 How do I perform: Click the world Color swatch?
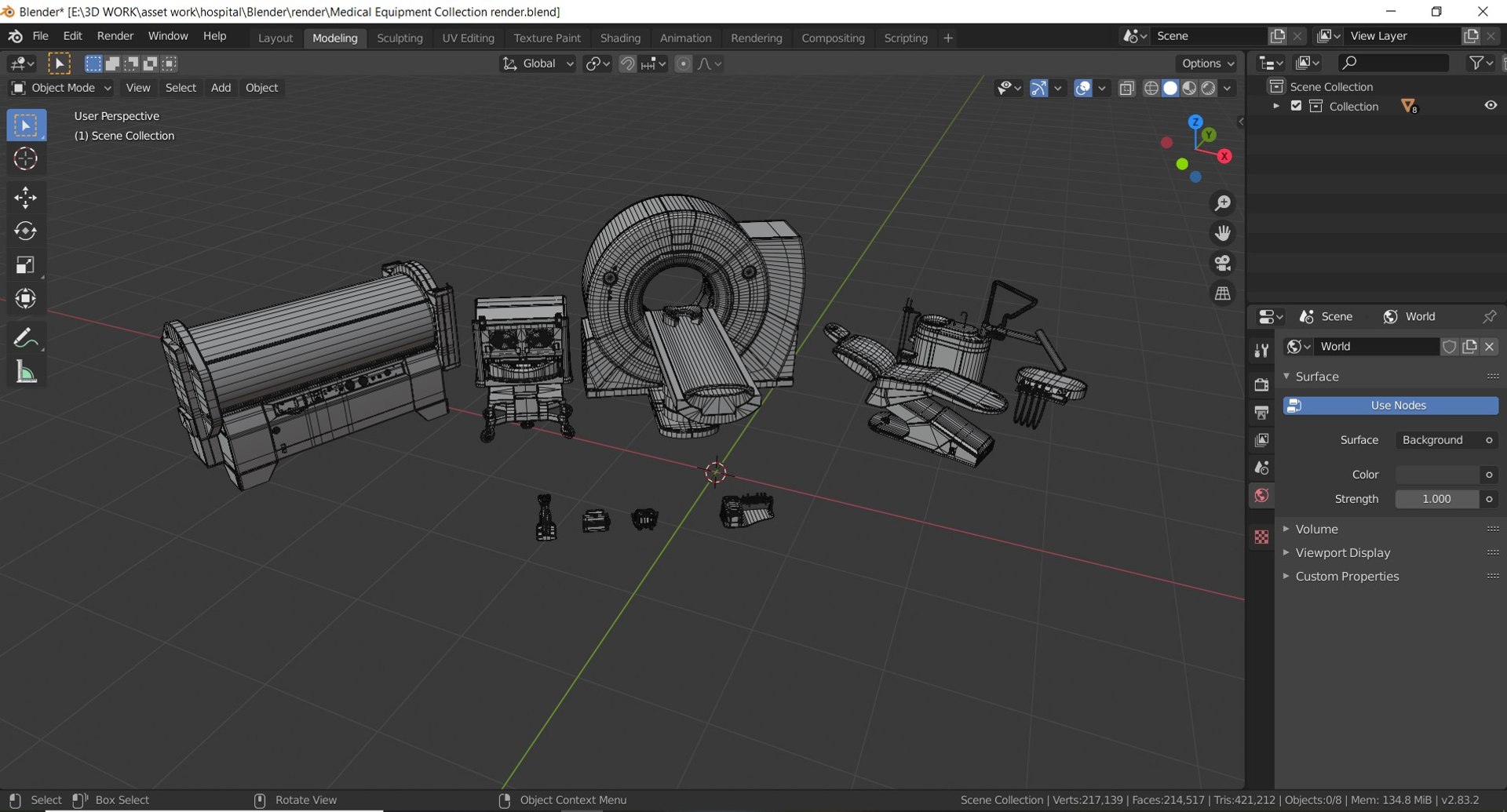(1436, 475)
